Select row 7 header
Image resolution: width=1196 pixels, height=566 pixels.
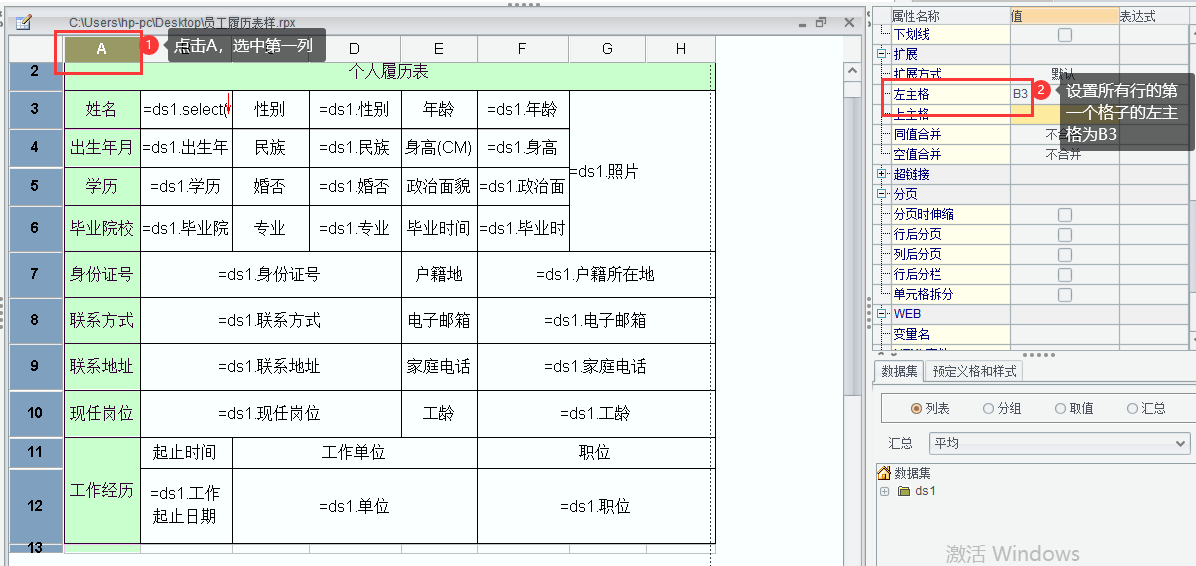tap(36, 275)
